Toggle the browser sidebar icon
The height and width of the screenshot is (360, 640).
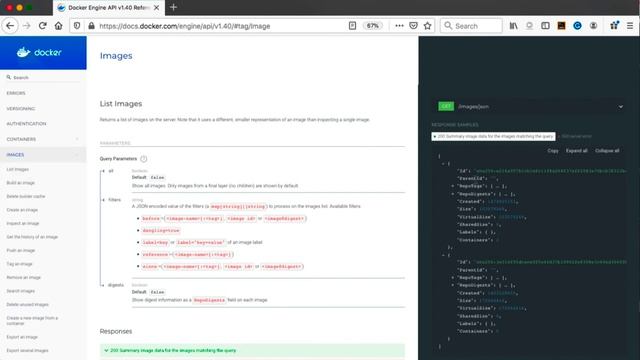(x=545, y=26)
